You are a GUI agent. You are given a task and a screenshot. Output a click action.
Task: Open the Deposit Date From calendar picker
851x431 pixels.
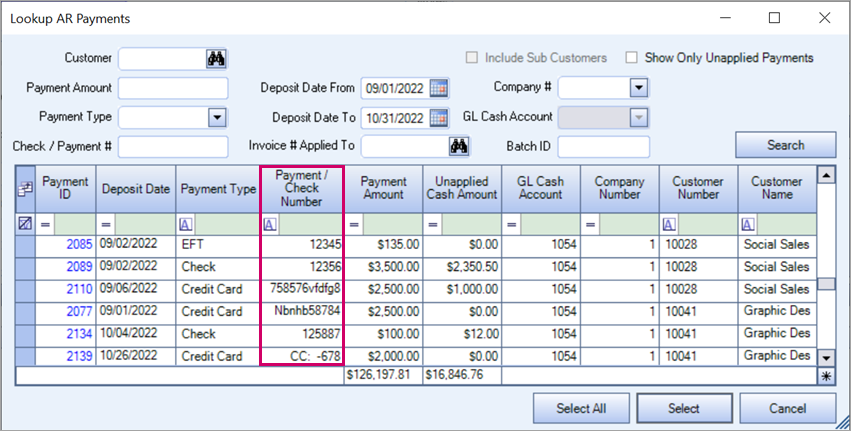439,88
